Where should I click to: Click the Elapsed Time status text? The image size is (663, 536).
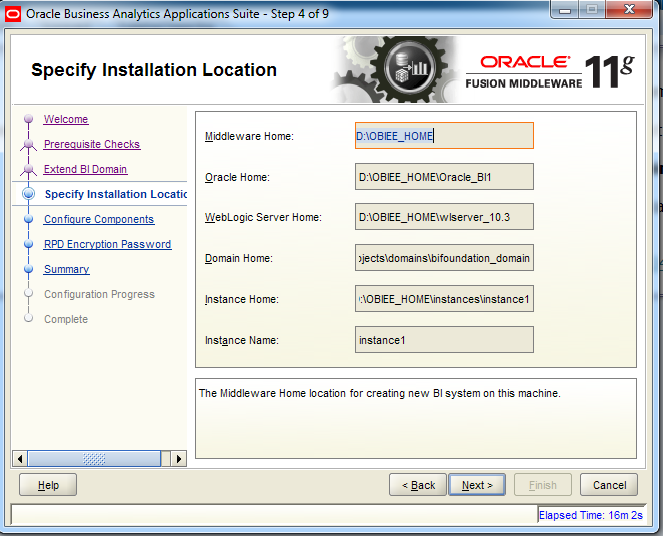tap(591, 515)
